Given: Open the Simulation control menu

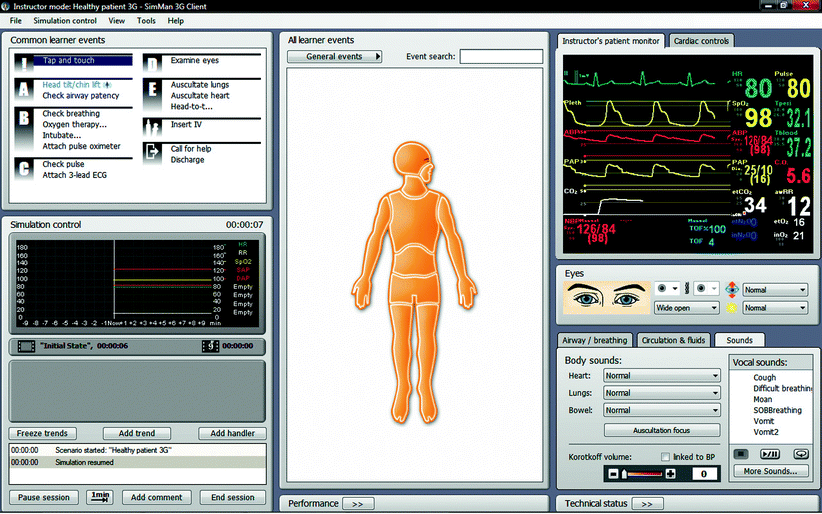Looking at the screenshot, I should pos(65,20).
